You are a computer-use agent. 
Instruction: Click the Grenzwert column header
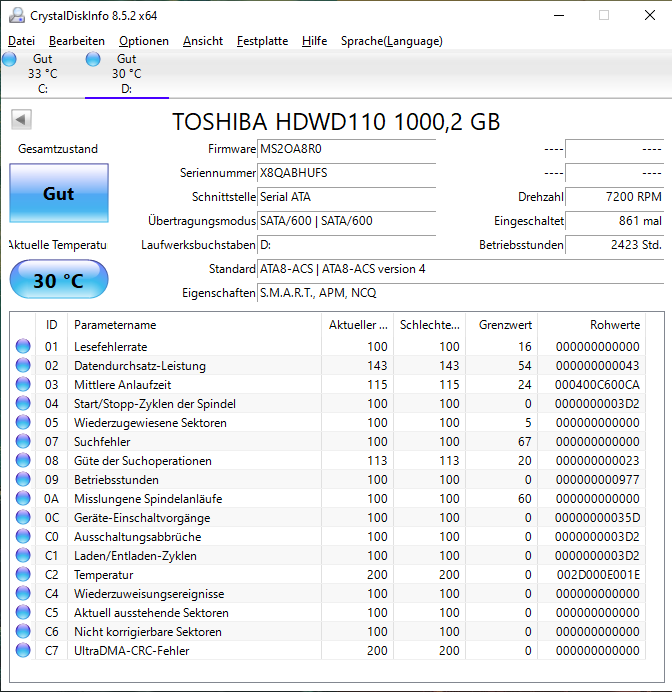502,325
